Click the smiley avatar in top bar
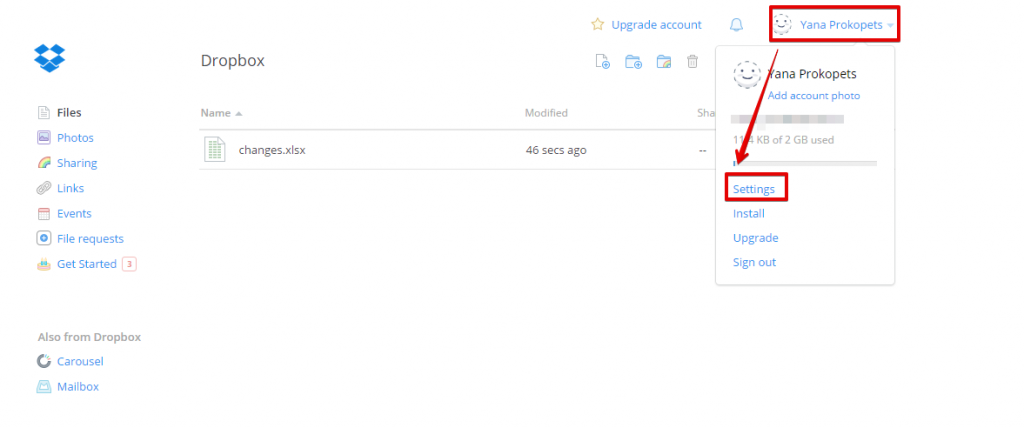 (x=782, y=24)
